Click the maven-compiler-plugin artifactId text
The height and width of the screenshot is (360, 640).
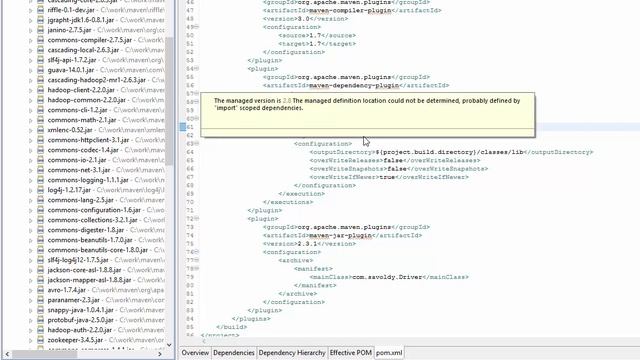click(350, 11)
